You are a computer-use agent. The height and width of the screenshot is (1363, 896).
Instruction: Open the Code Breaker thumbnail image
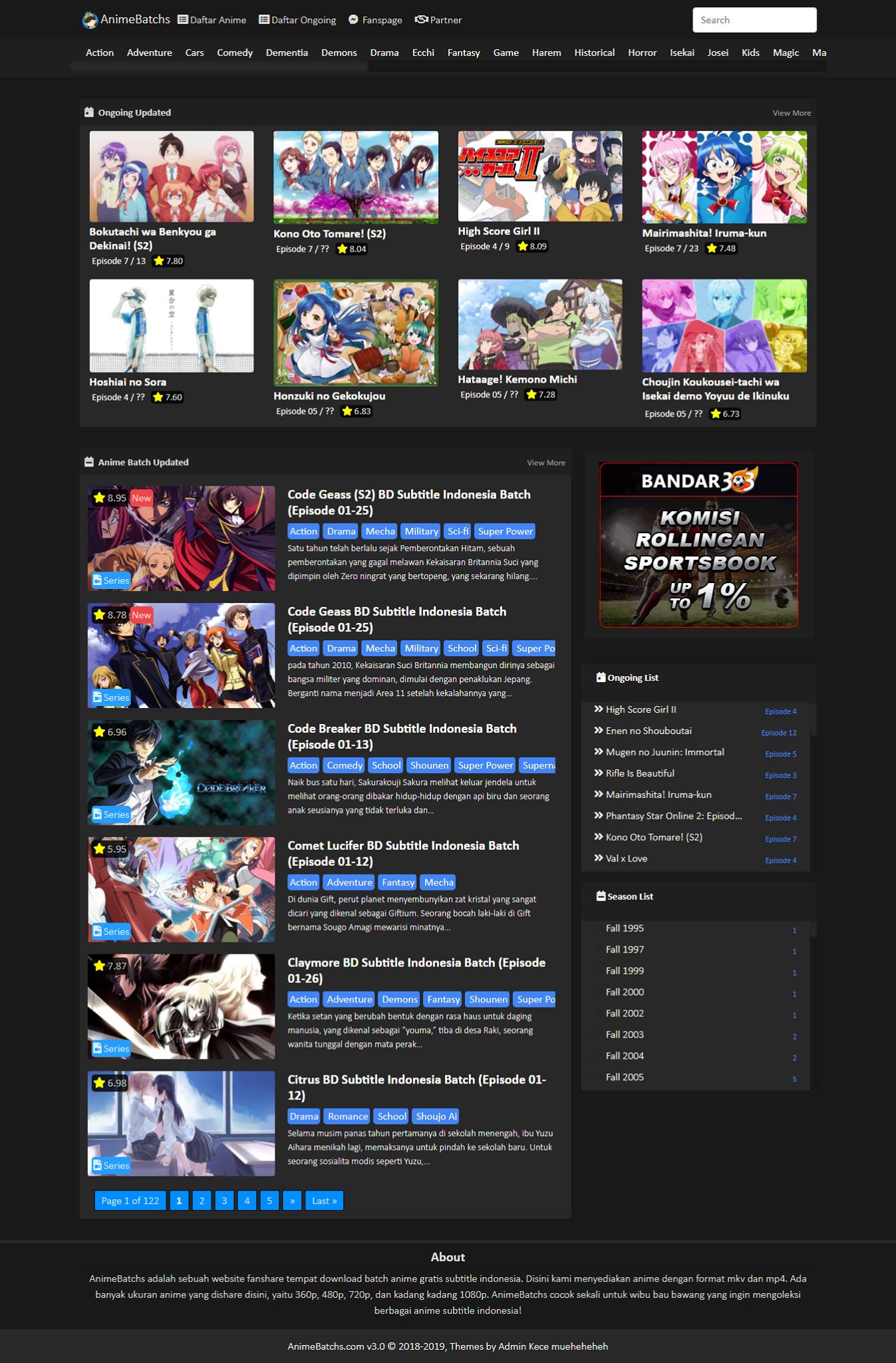pyautogui.click(x=182, y=773)
